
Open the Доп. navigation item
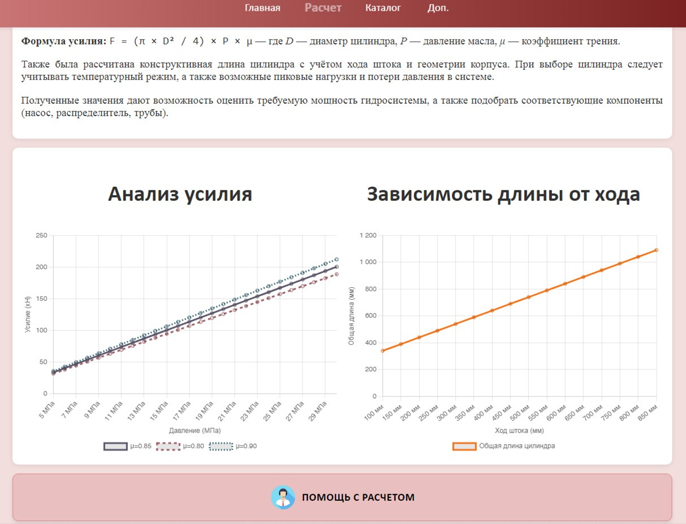(x=438, y=8)
